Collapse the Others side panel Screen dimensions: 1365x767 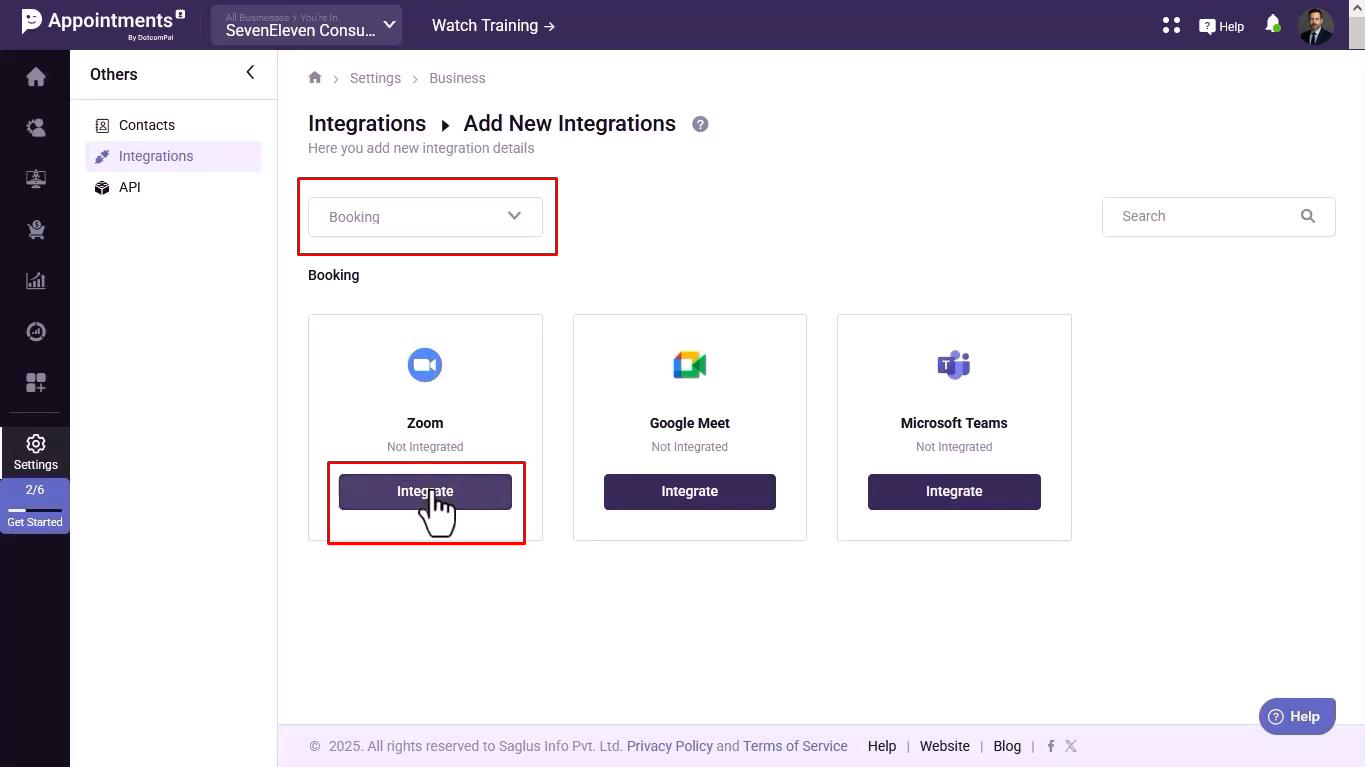pyautogui.click(x=250, y=72)
